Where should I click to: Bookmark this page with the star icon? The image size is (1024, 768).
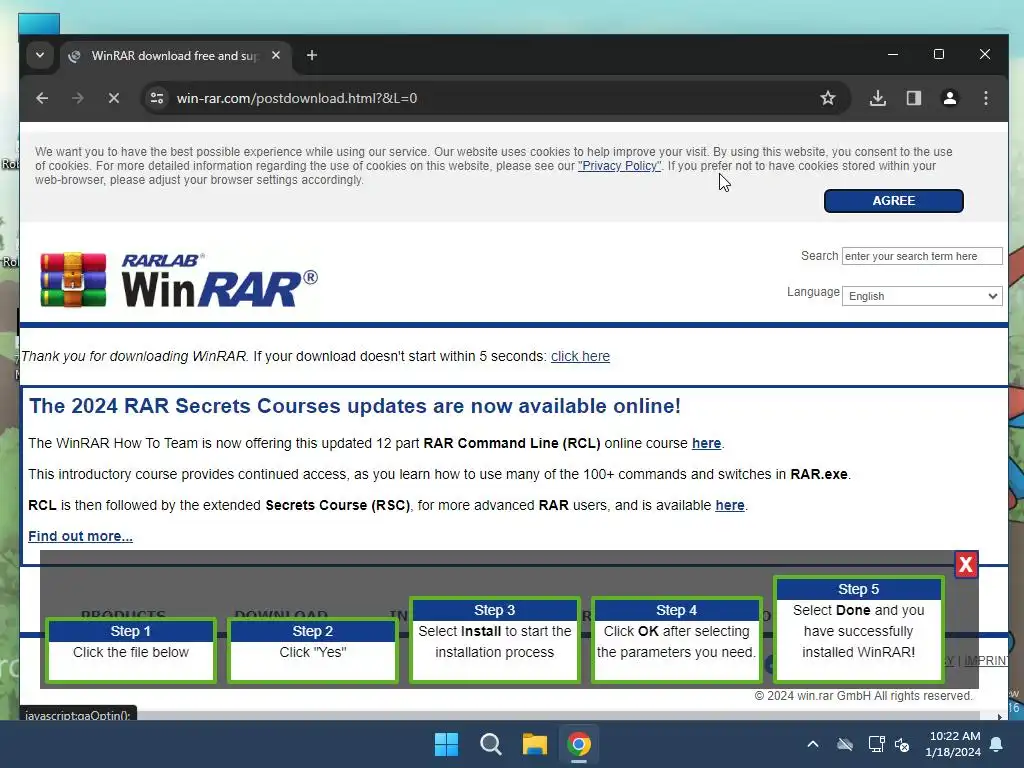pos(827,98)
